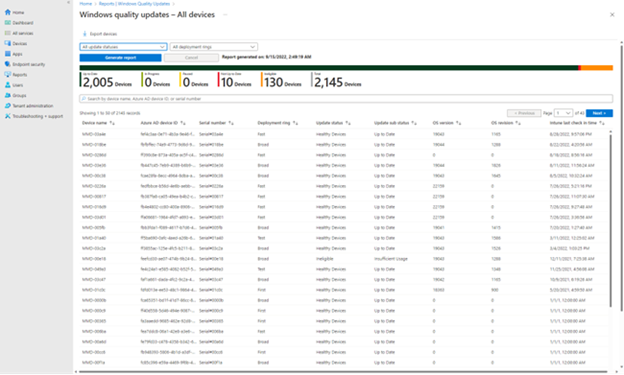
Task: Open Troubleshooting + support icon
Action: tap(8, 116)
